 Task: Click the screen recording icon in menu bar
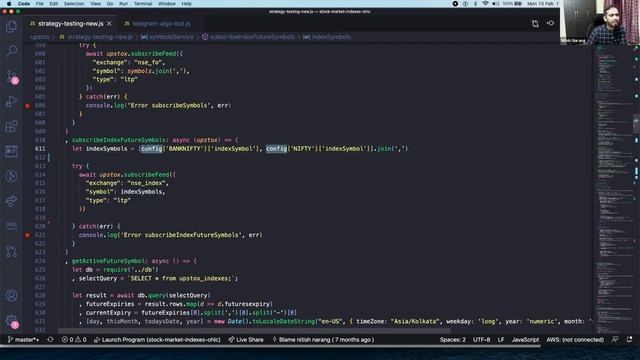point(455,4)
